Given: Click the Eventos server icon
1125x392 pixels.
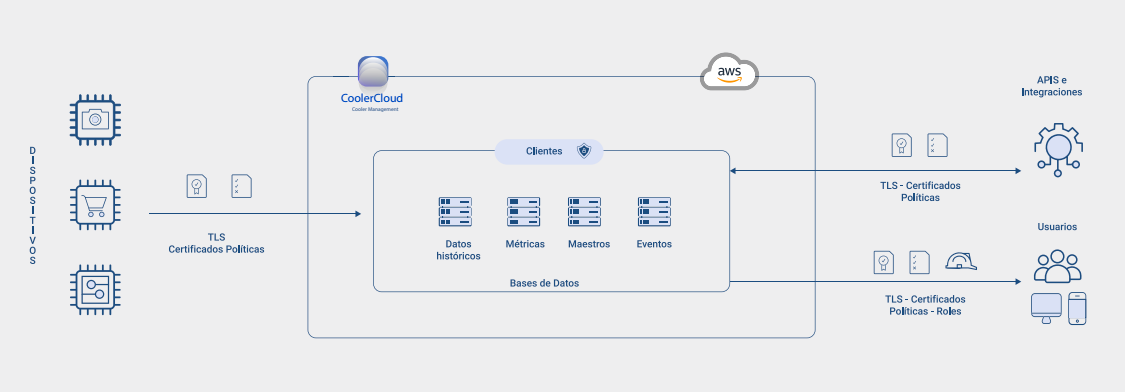Looking at the screenshot, I should click(x=654, y=212).
